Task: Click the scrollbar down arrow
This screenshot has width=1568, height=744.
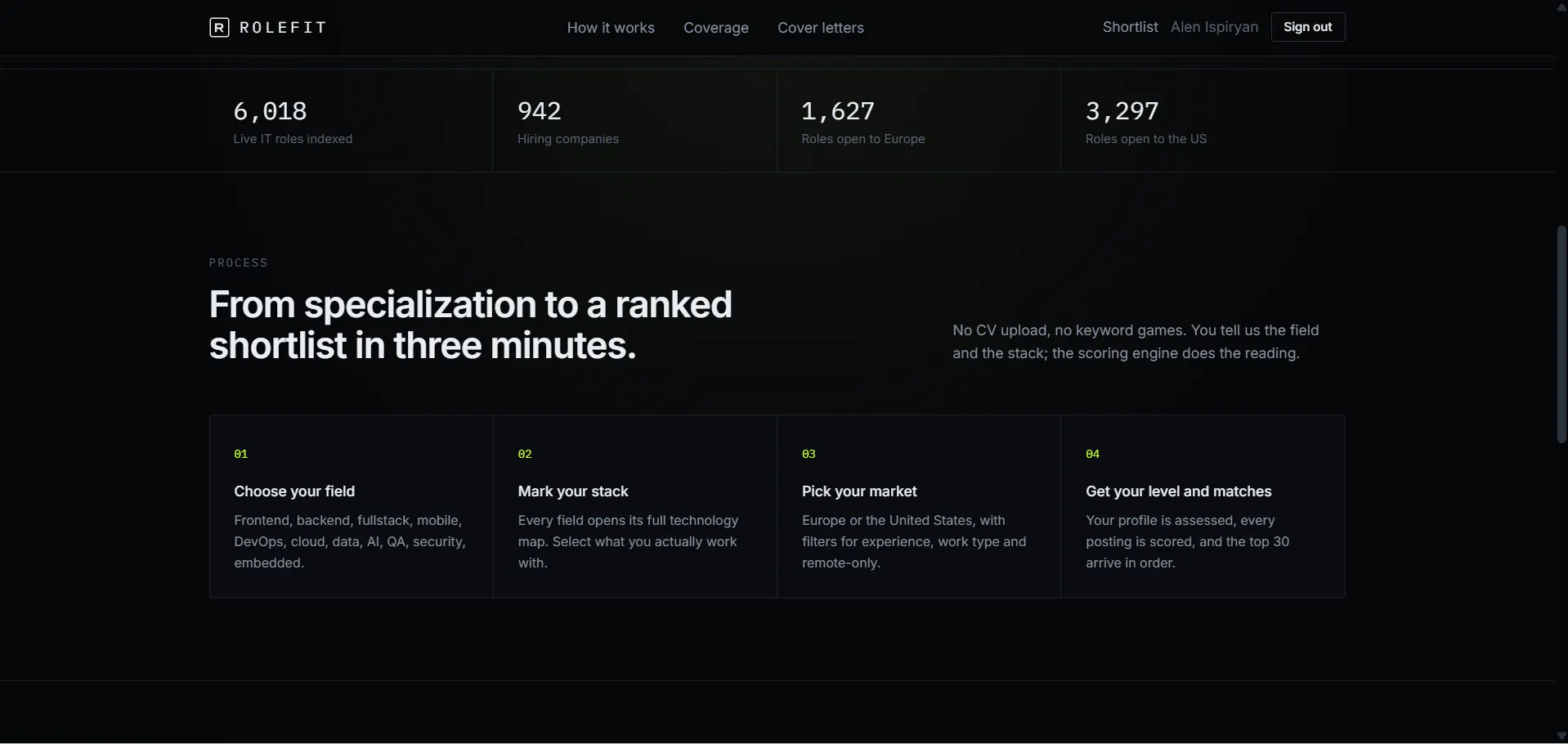Action: (x=1561, y=737)
